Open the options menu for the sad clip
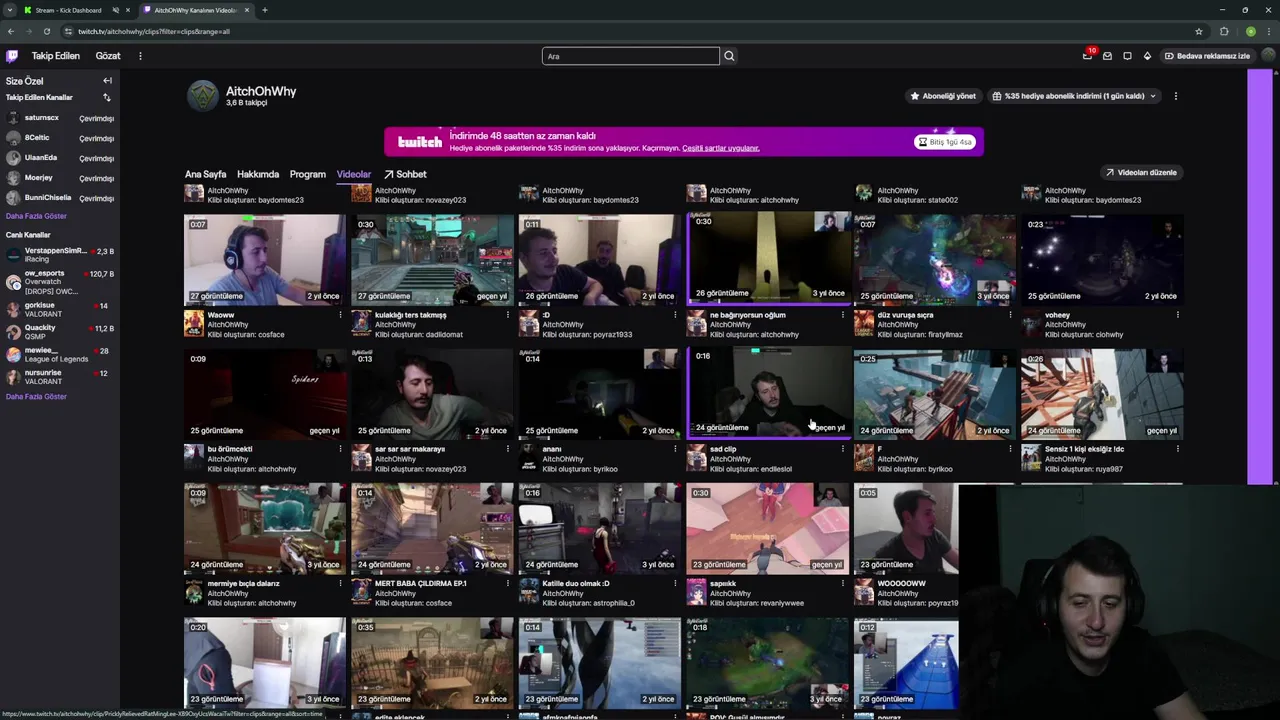Viewport: 1280px width, 720px height. [842, 449]
